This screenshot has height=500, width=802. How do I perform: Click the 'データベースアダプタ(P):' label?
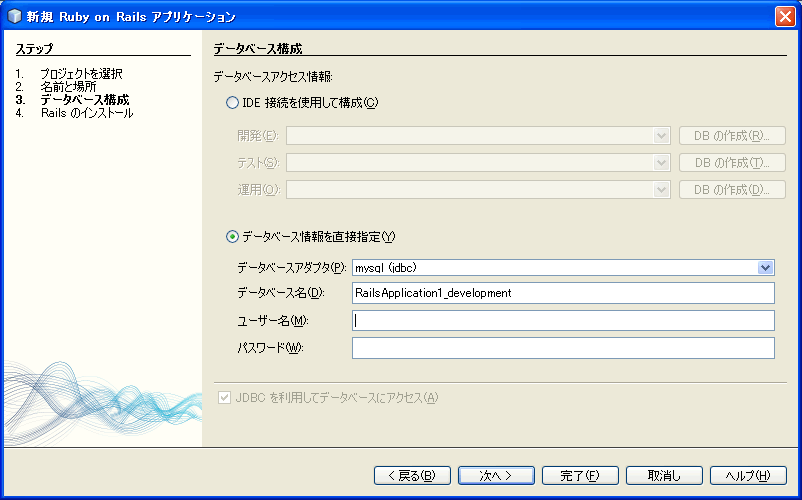coord(292,267)
